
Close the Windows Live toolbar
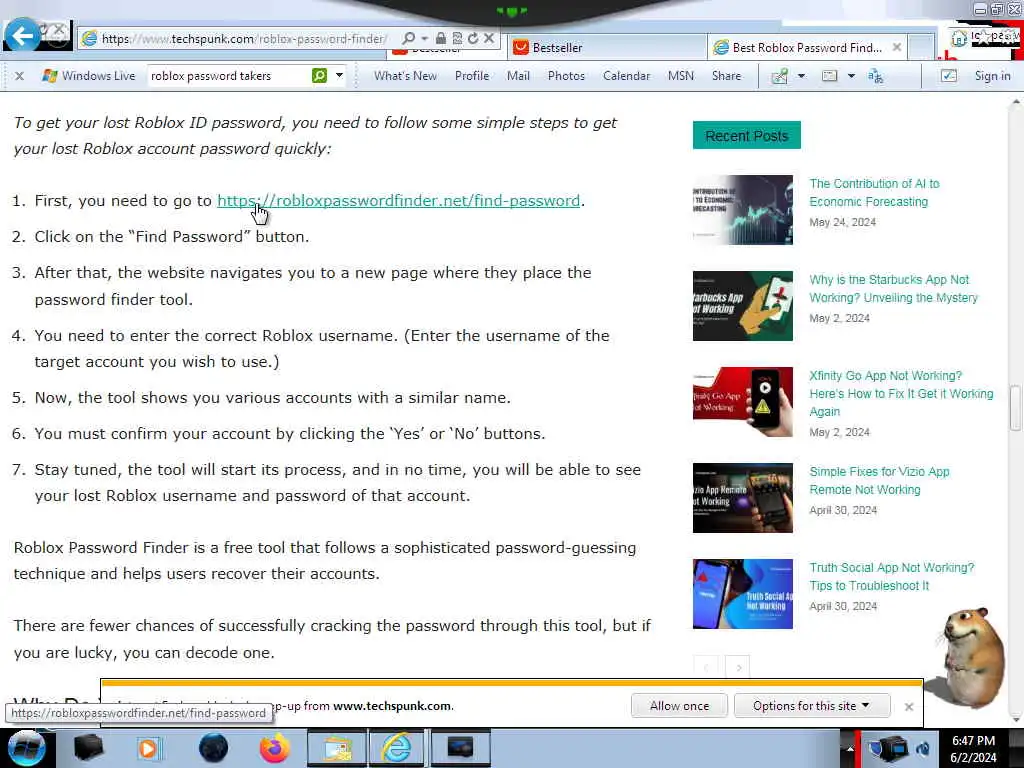20,76
